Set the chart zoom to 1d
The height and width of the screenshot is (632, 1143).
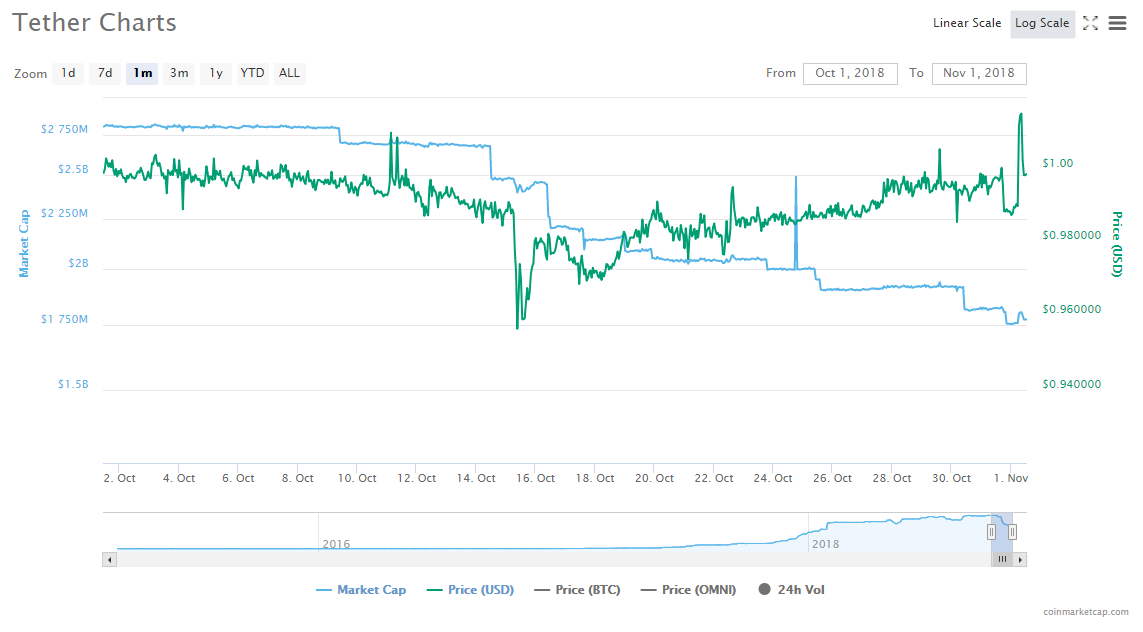67,73
